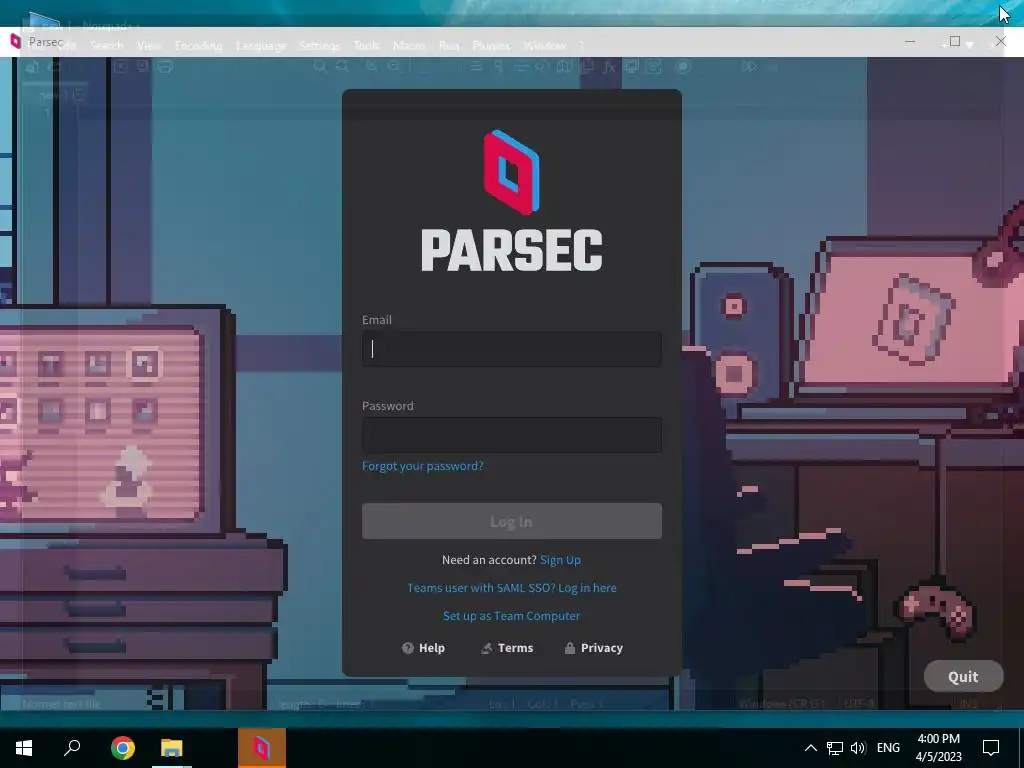Switch input language via ENG indicator
Screen dimensions: 1024x768
[888, 748]
